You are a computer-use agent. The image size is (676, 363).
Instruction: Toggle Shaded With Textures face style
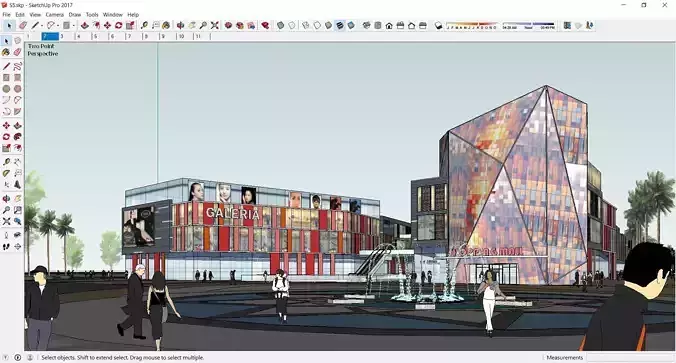point(340,25)
